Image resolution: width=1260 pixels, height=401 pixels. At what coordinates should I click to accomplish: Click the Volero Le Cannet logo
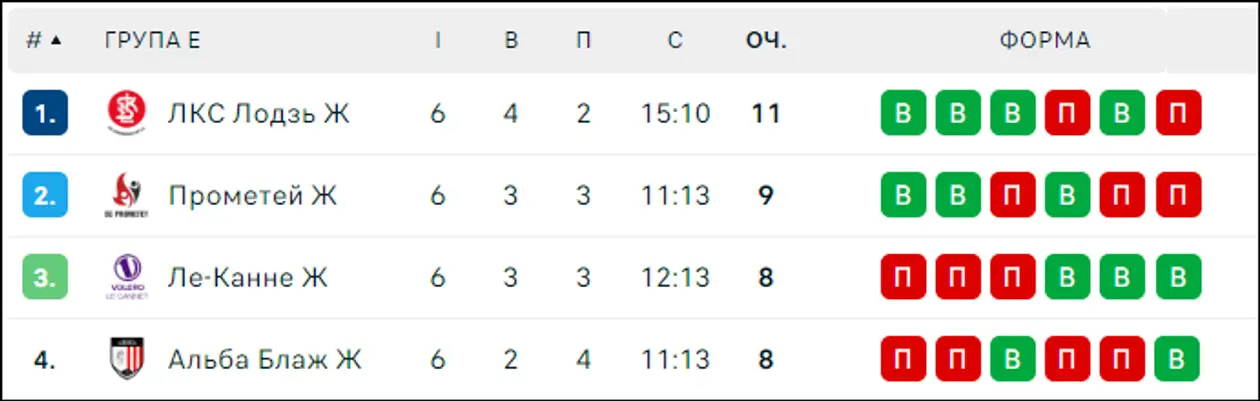click(x=127, y=277)
